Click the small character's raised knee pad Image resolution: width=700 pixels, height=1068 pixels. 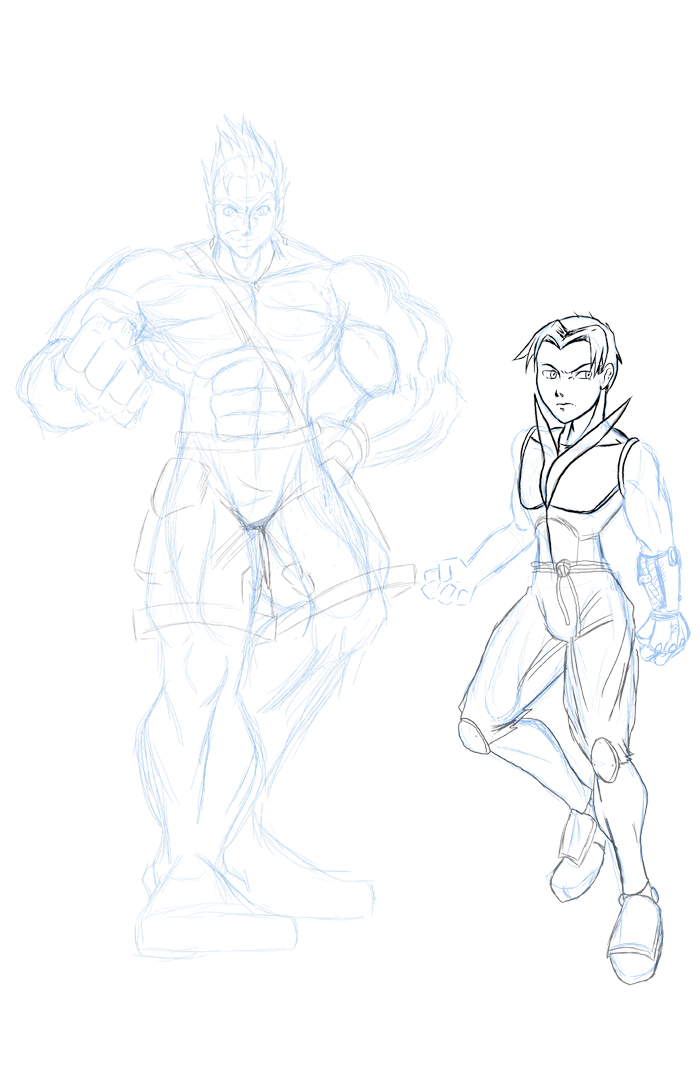[x=476, y=737]
